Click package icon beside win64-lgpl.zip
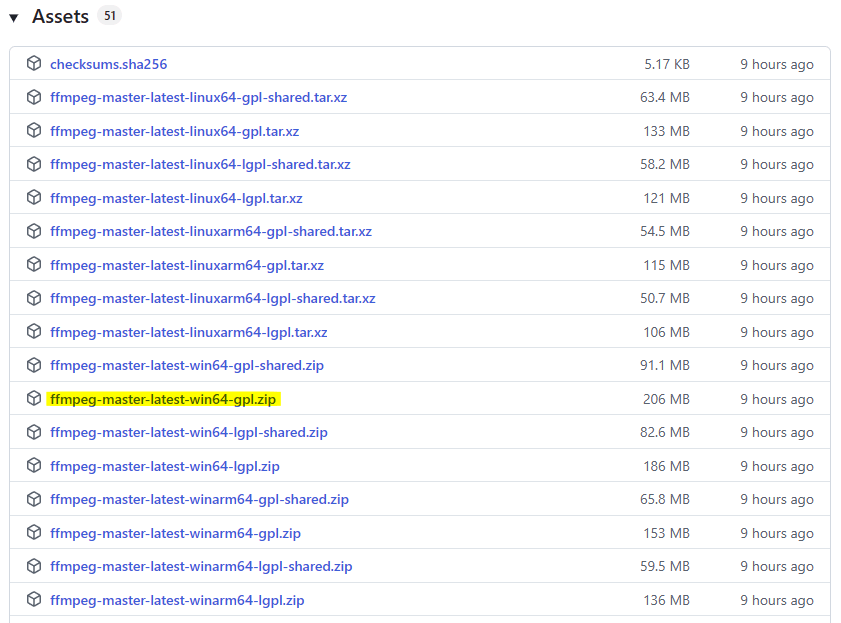Viewport: 841px width, 623px height. coord(34,466)
